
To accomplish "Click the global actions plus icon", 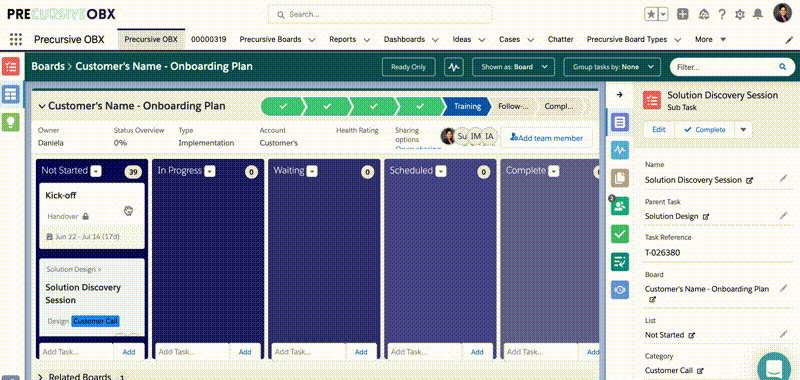I will (683, 14).
